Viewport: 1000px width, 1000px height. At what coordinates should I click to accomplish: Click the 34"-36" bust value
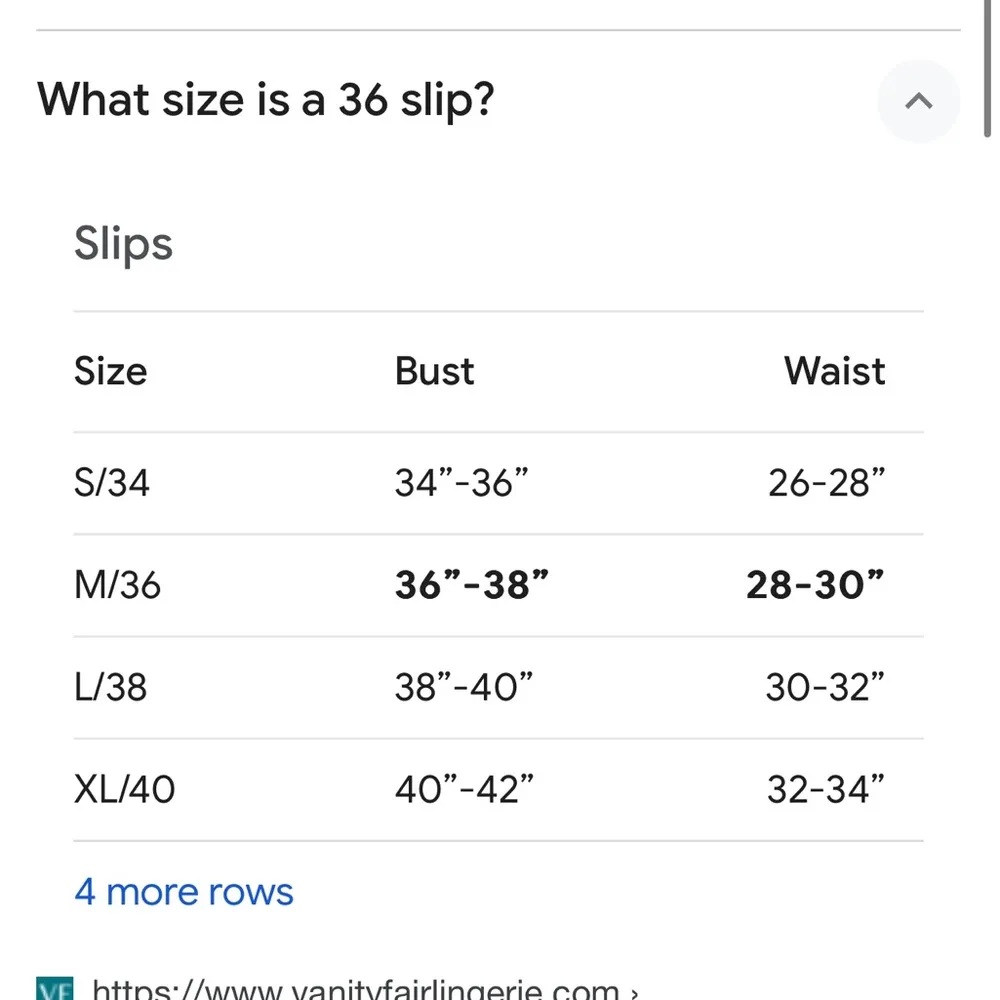click(461, 483)
